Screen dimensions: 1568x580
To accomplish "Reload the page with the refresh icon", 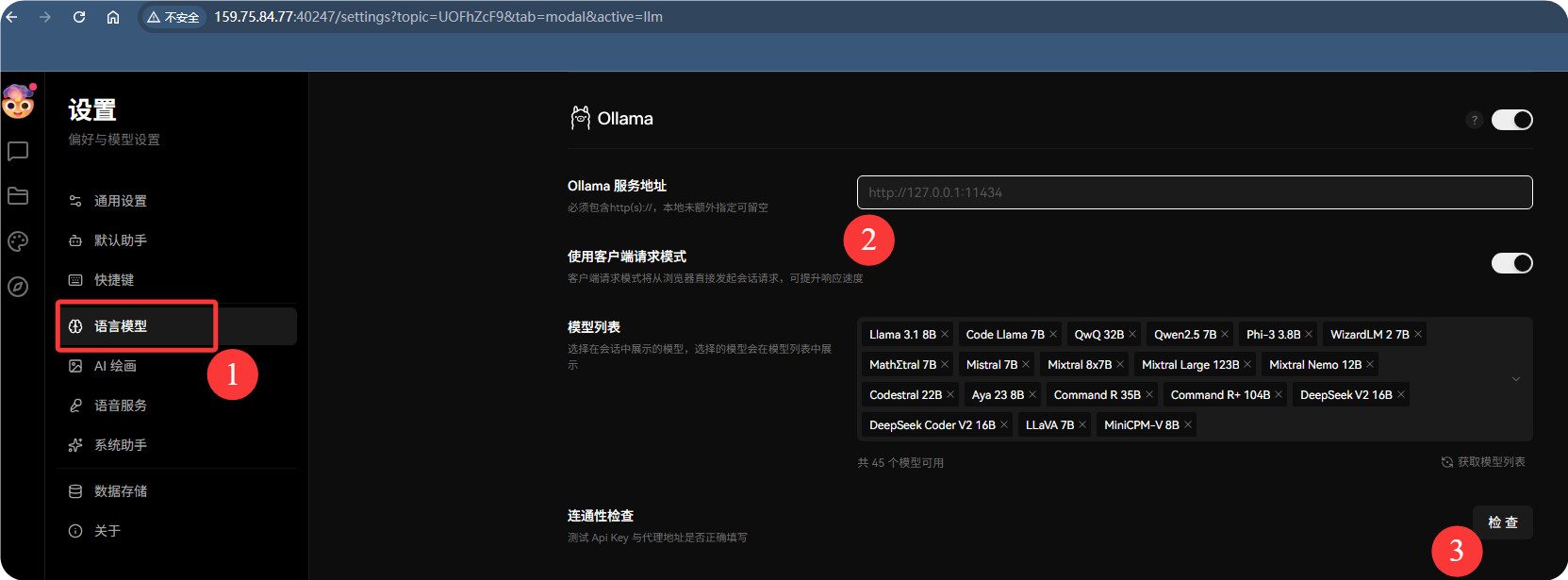I will 79,17.
